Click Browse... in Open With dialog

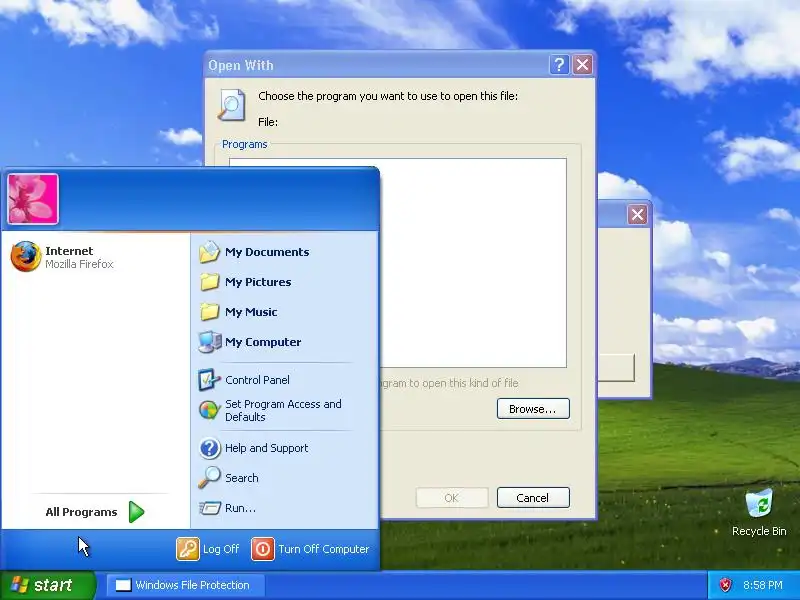click(x=533, y=409)
